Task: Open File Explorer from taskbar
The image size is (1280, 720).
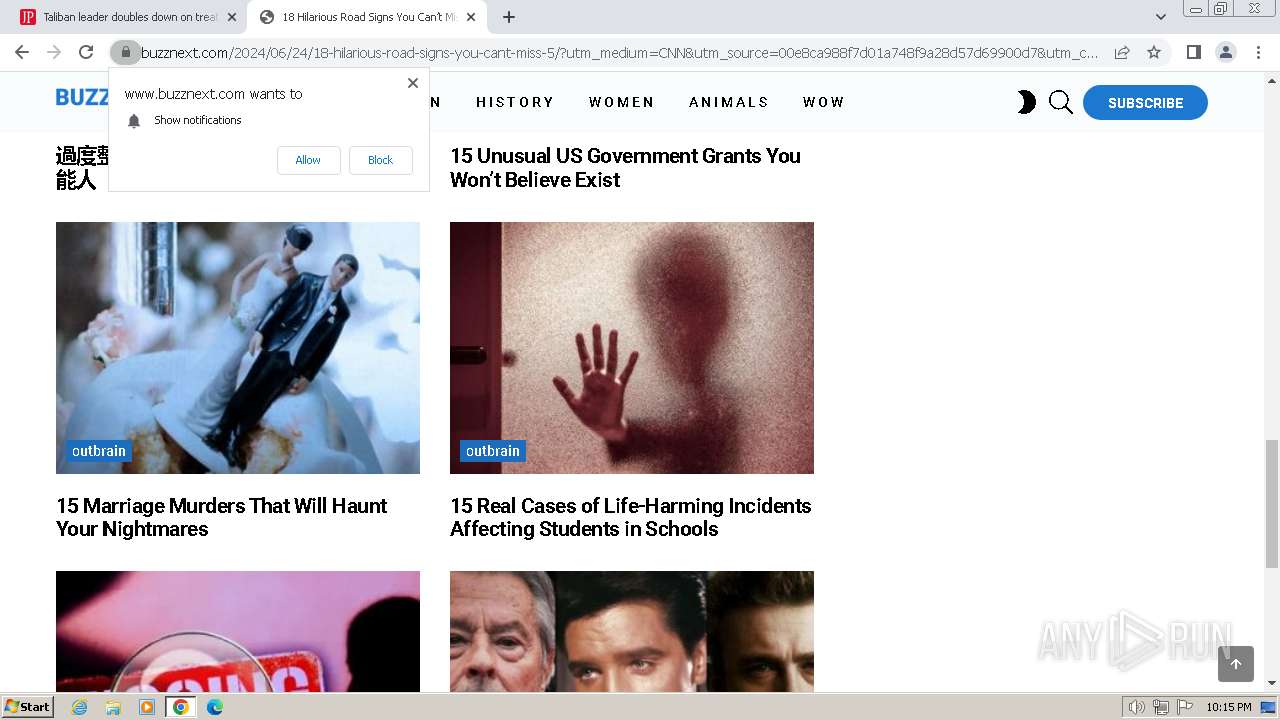Action: click(113, 707)
